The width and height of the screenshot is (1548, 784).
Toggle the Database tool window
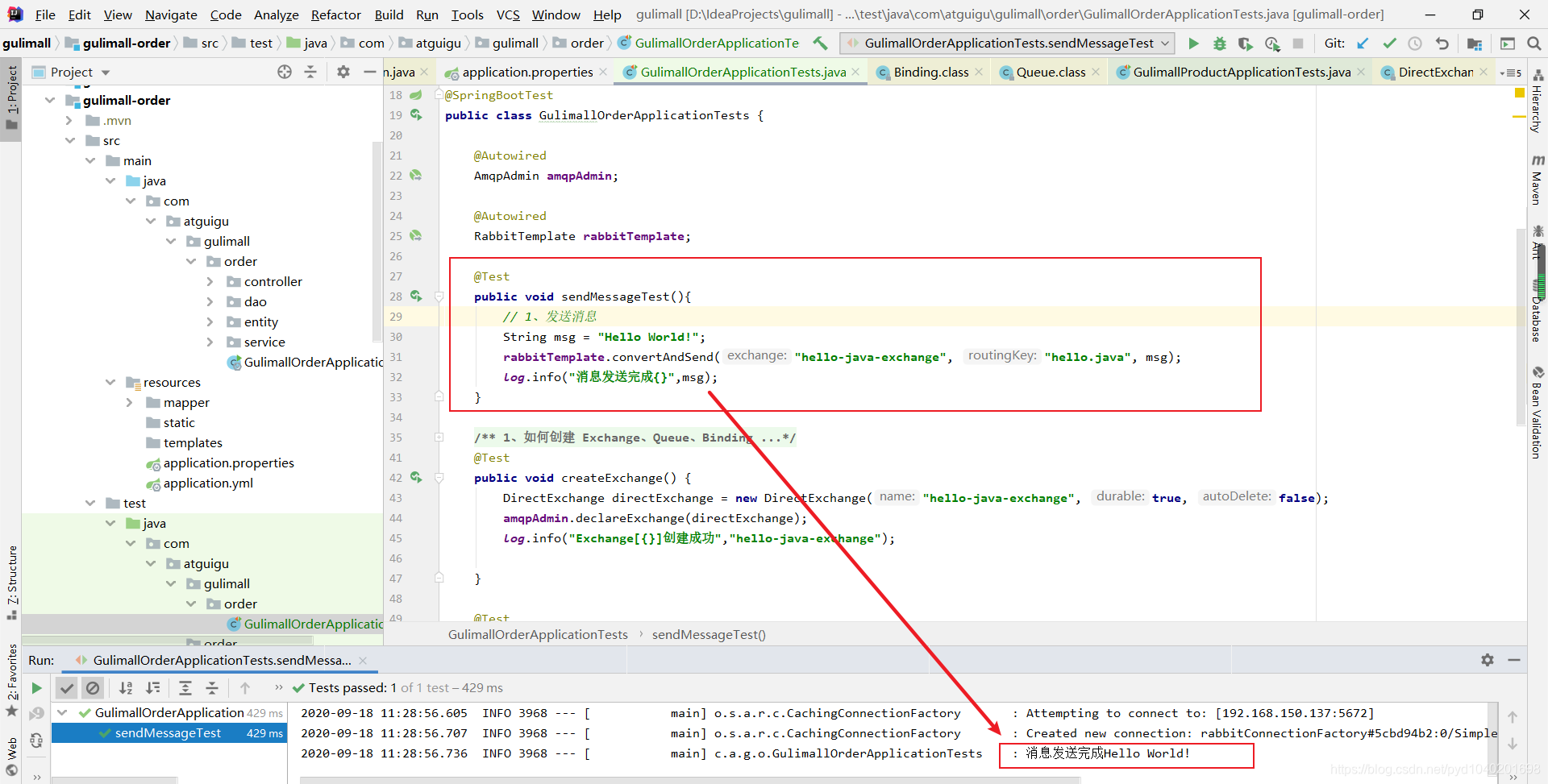coord(1538,313)
